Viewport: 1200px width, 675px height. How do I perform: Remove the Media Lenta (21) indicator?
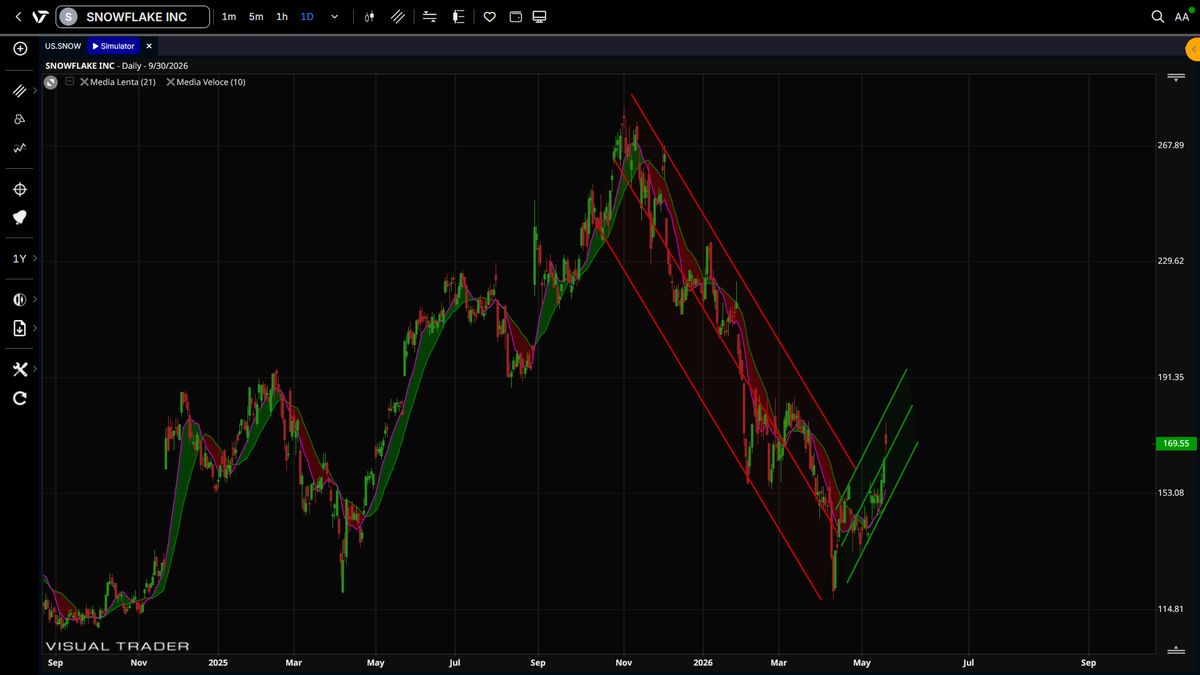(85, 82)
